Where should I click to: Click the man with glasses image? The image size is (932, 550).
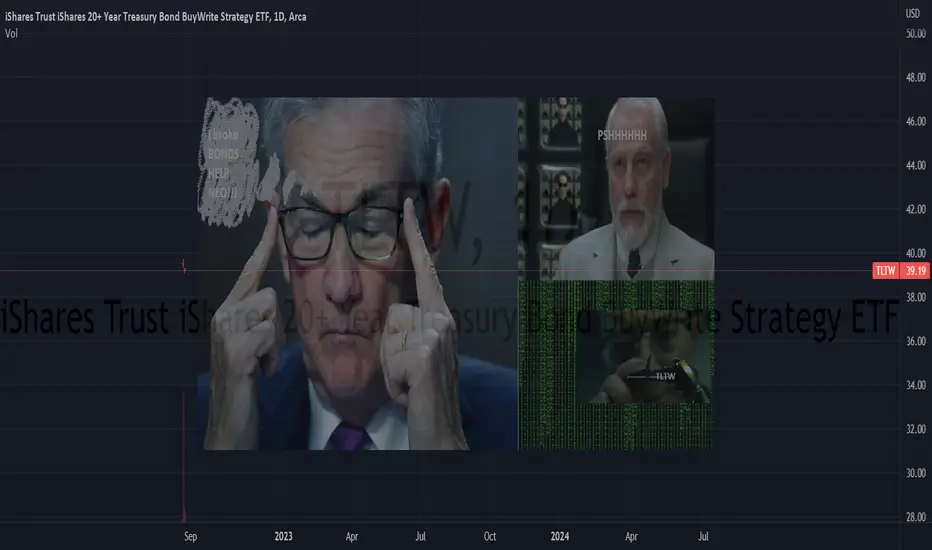360,274
